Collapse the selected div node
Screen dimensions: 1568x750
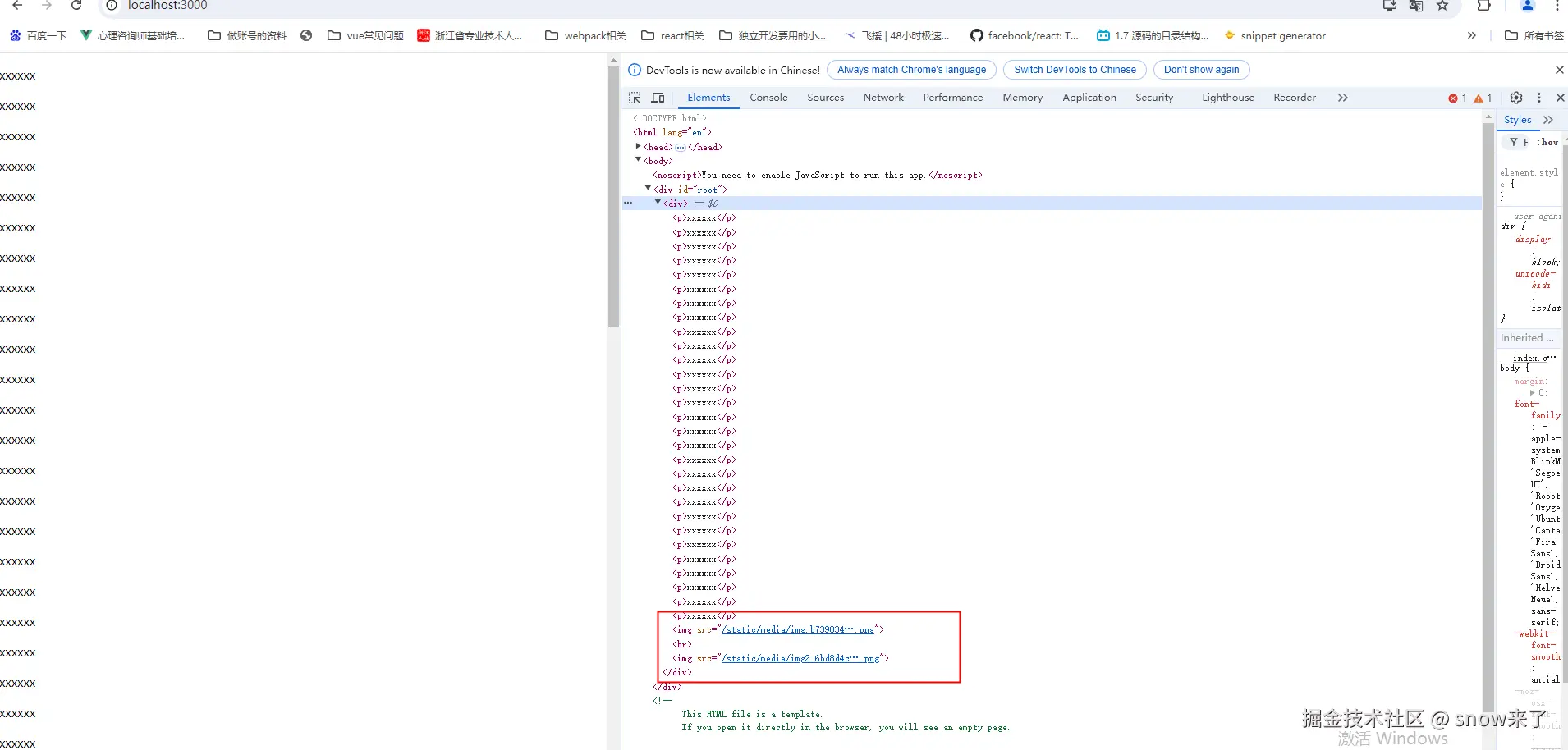(658, 203)
